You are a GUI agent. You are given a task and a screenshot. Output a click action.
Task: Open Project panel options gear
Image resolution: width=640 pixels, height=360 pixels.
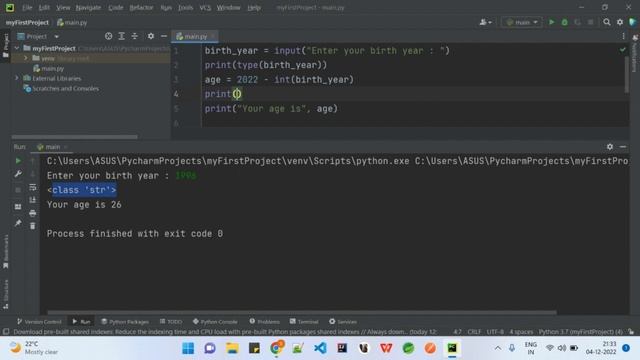click(151, 36)
